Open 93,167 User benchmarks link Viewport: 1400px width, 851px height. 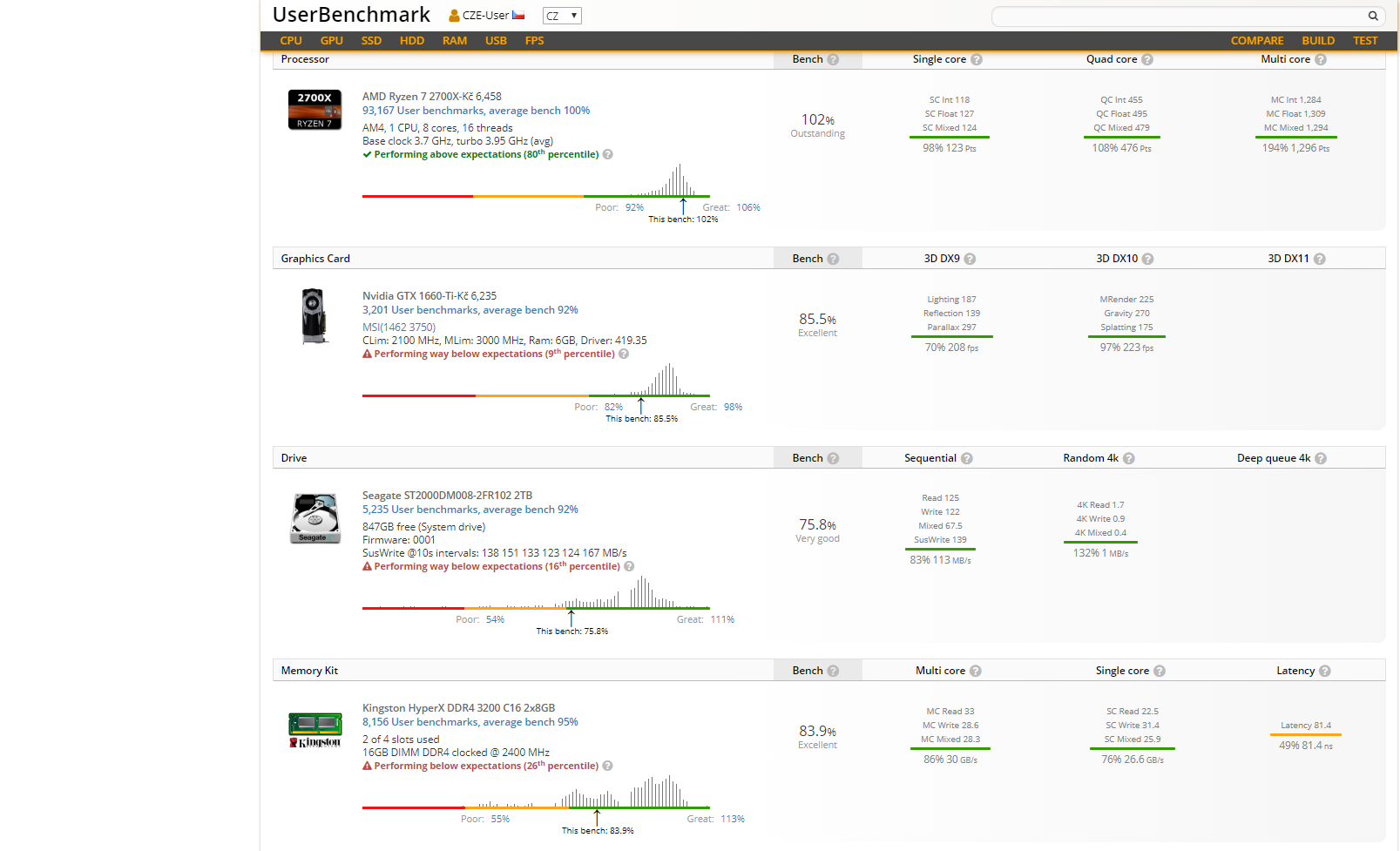[476, 111]
